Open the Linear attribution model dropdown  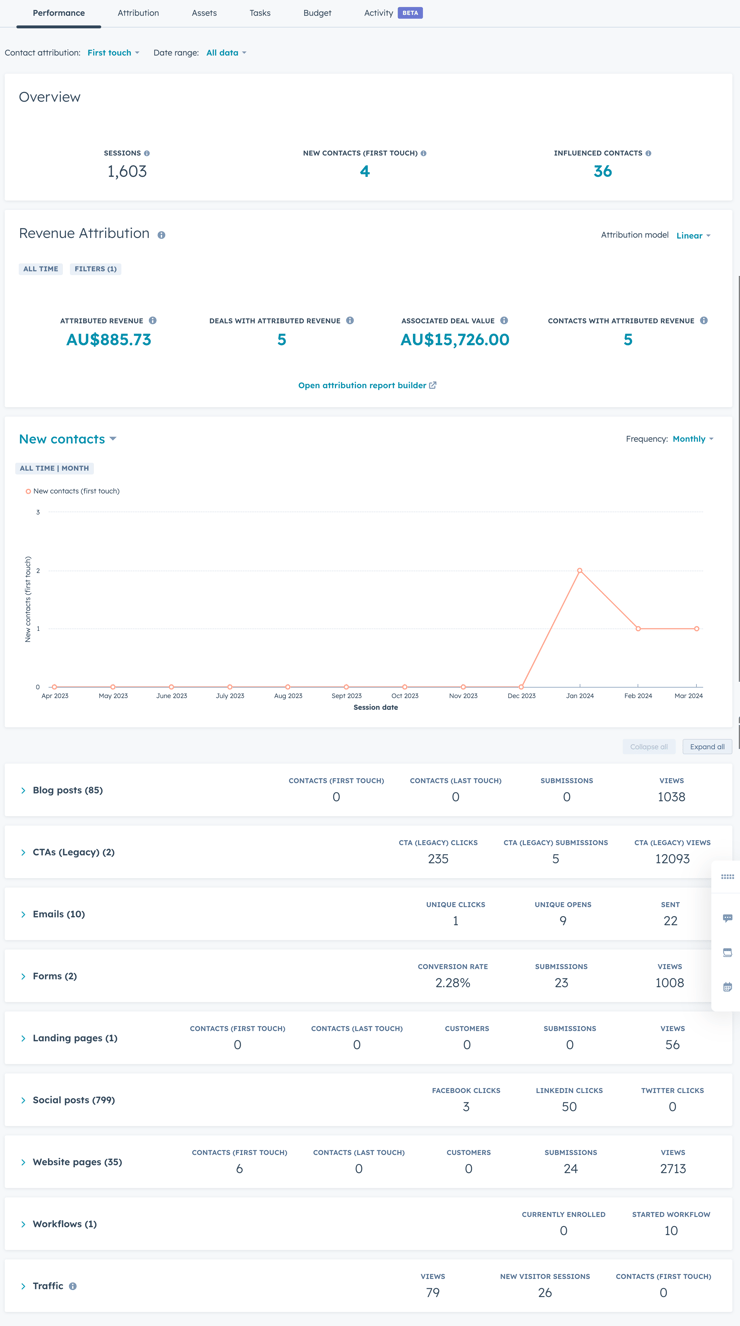point(693,236)
